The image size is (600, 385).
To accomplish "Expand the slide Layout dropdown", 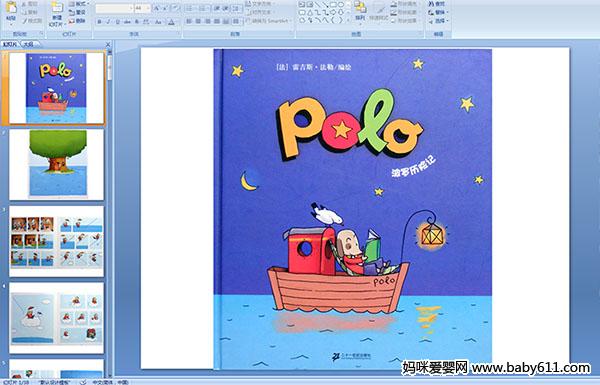I will [79, 4].
